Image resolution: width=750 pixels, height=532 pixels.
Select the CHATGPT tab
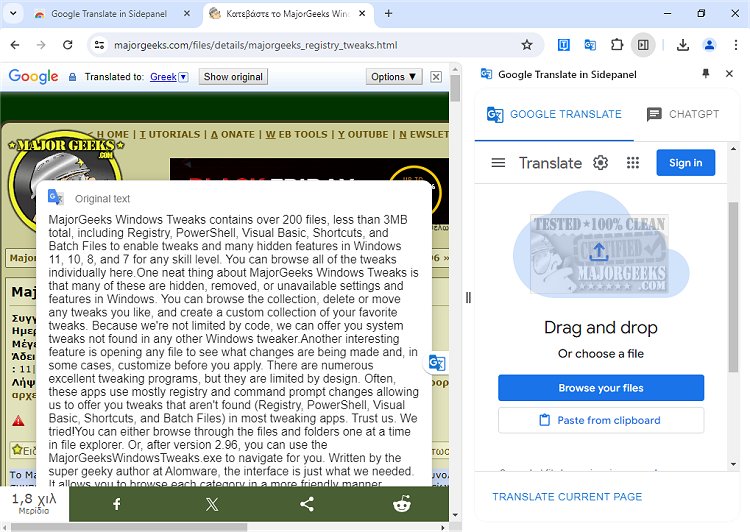(x=683, y=114)
